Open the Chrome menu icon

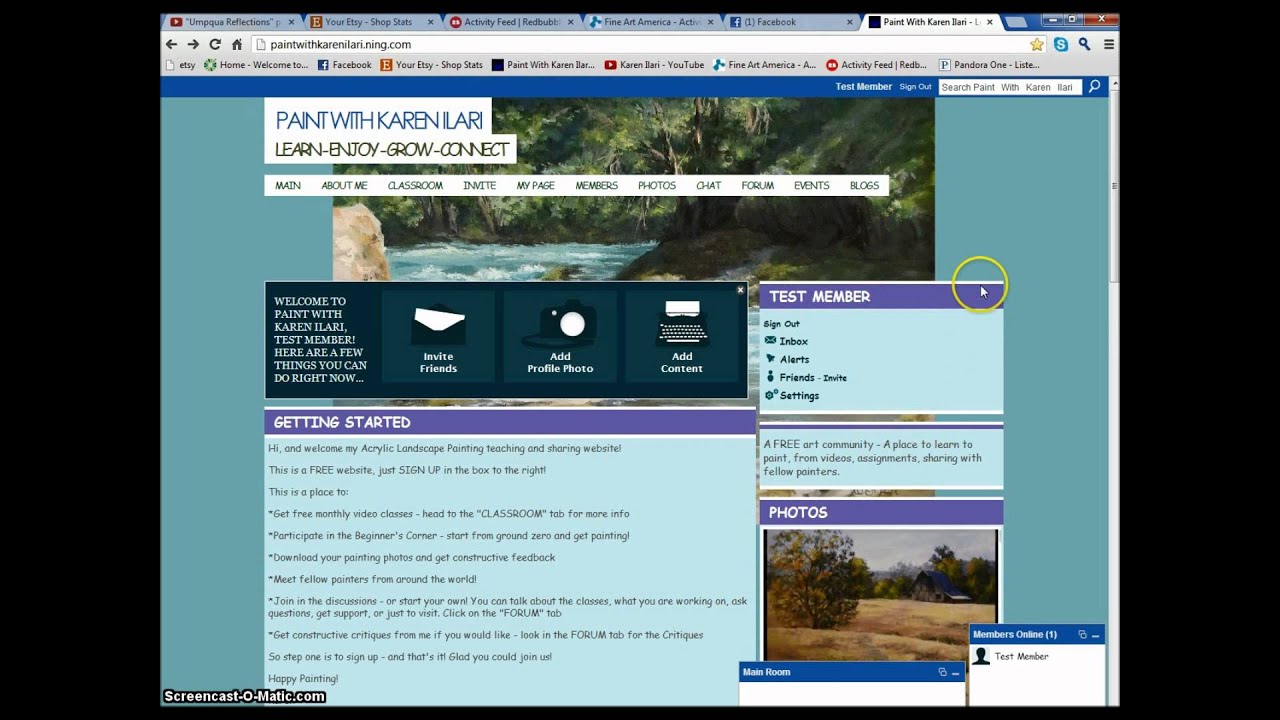point(1108,44)
